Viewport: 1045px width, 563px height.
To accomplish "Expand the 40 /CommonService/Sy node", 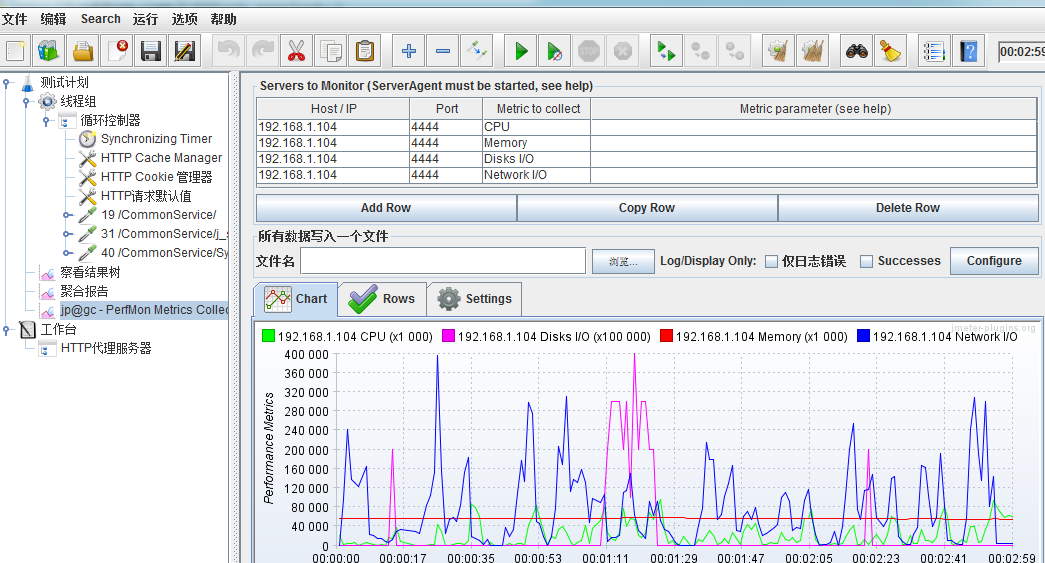I will 67,253.
